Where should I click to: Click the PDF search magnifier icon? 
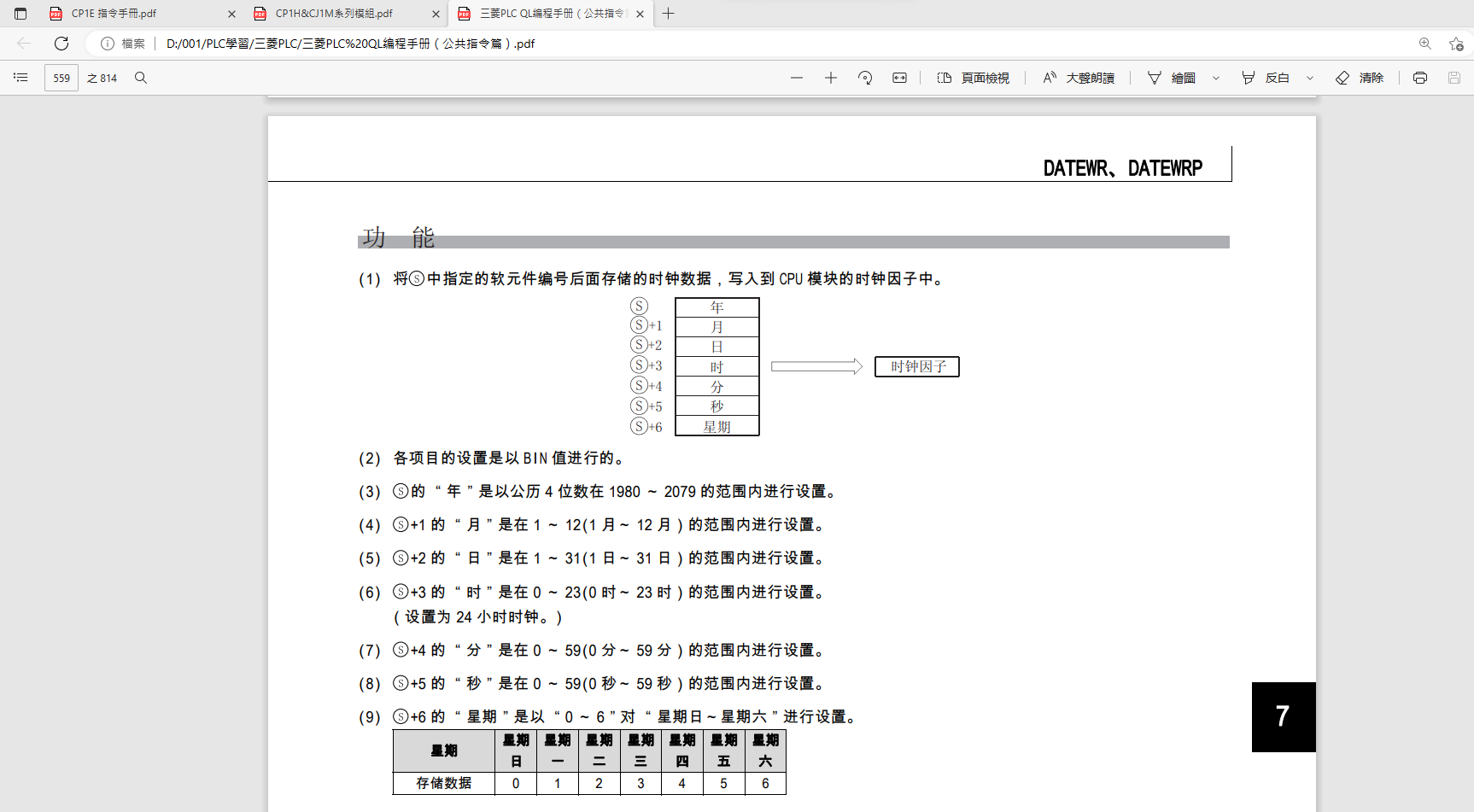pyautogui.click(x=141, y=78)
